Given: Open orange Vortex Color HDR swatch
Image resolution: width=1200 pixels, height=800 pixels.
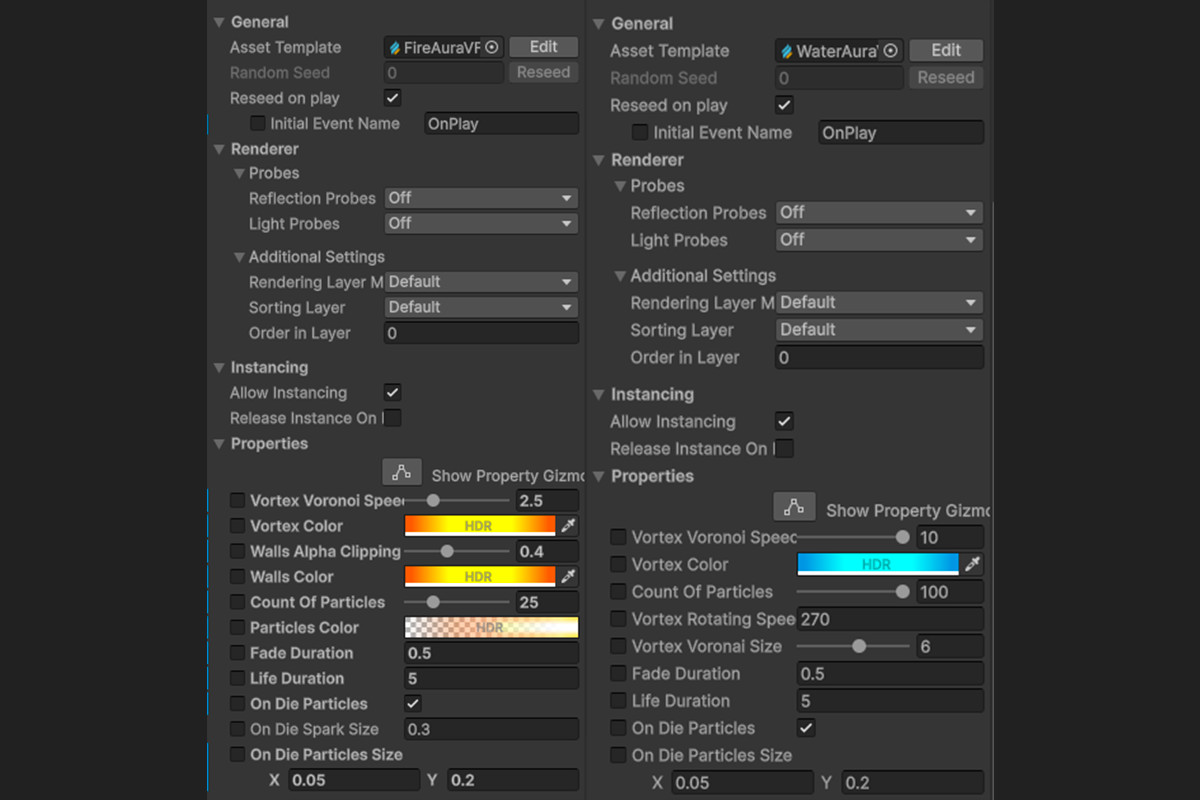Looking at the screenshot, I should tap(479, 525).
